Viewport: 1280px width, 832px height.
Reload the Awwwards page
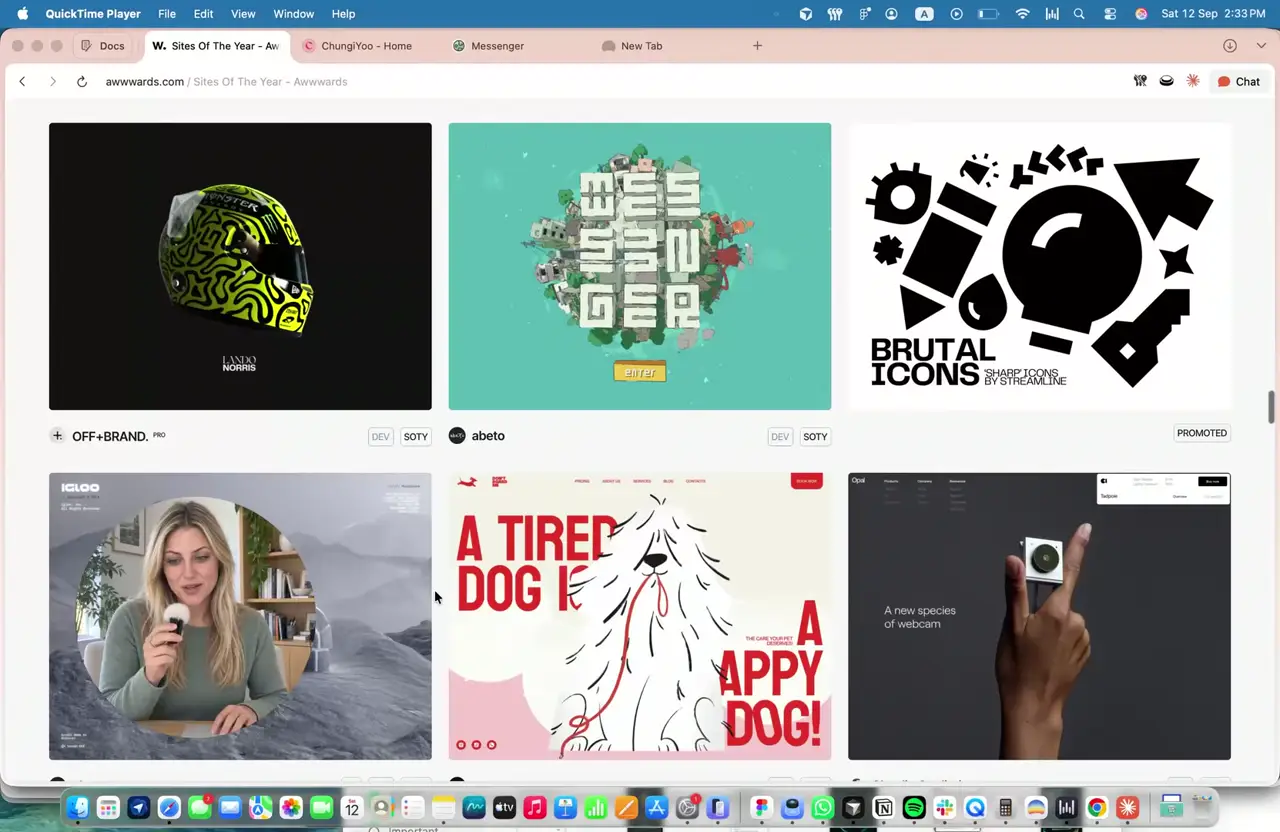point(82,82)
